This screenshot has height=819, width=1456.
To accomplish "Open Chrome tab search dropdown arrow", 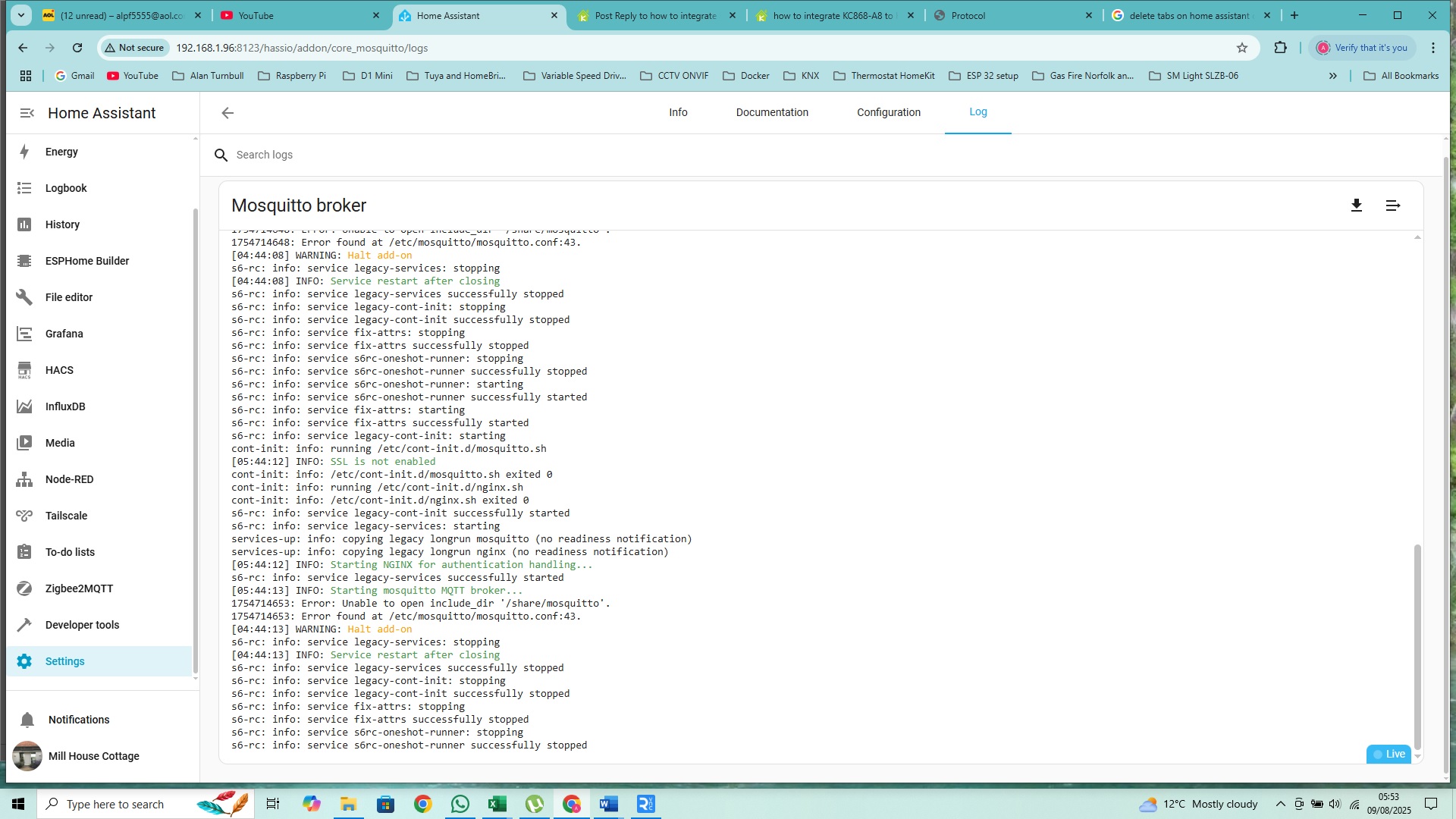I will [x=21, y=15].
